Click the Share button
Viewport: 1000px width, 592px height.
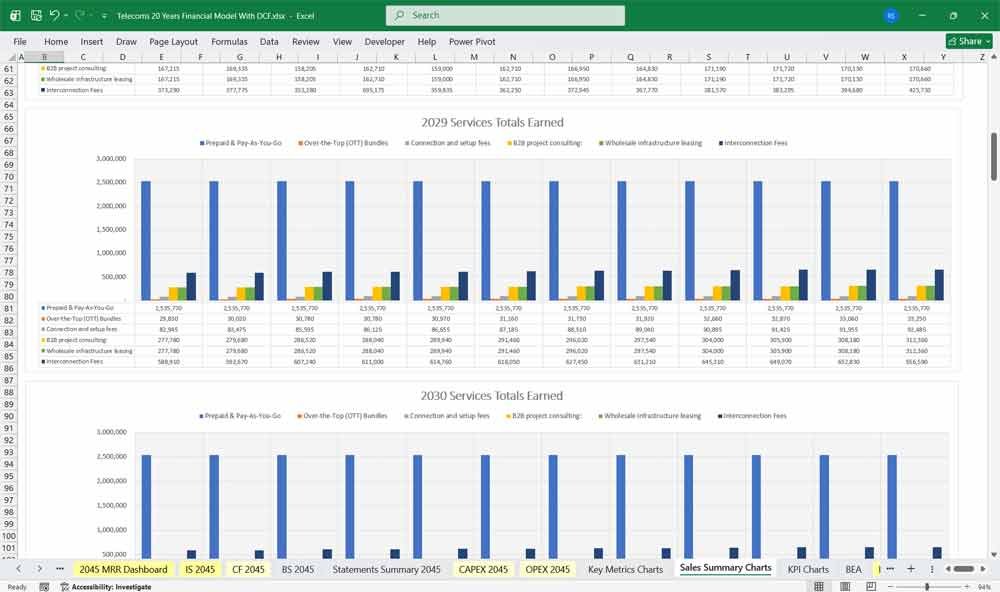tap(969, 41)
